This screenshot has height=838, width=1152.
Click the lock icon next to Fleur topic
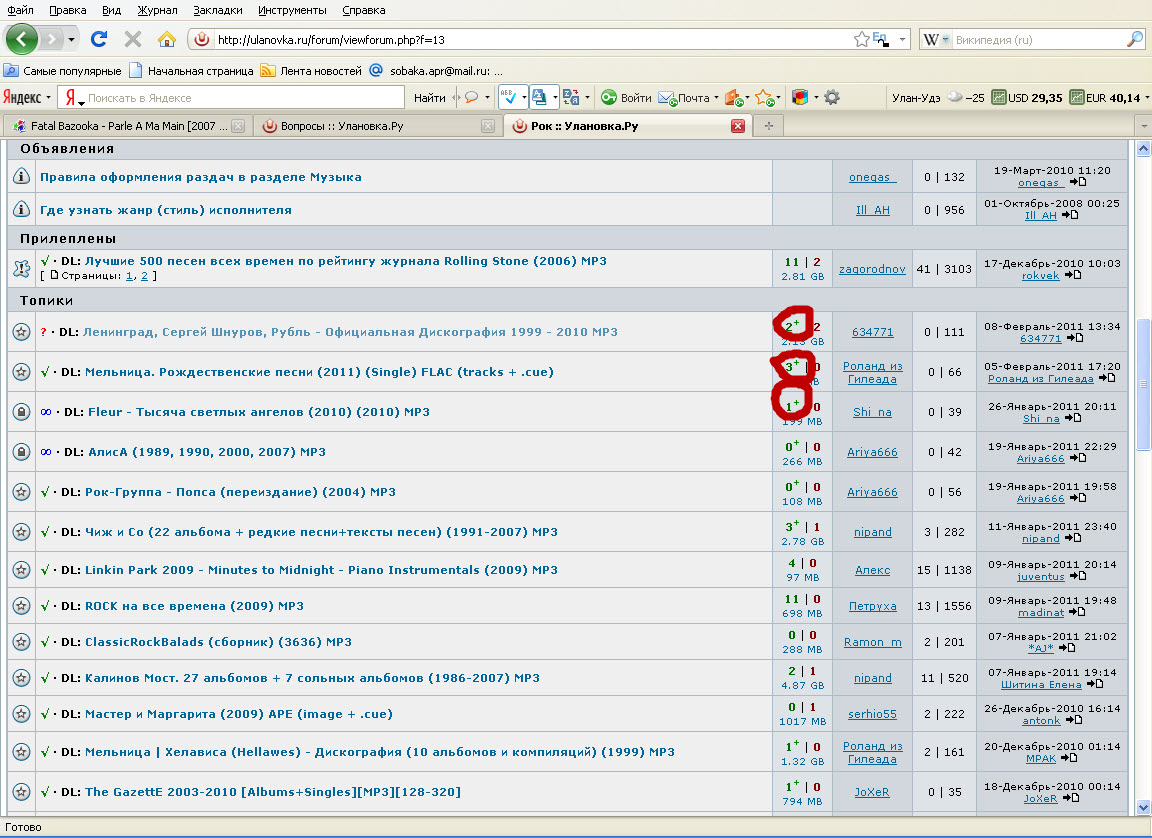click(20, 412)
